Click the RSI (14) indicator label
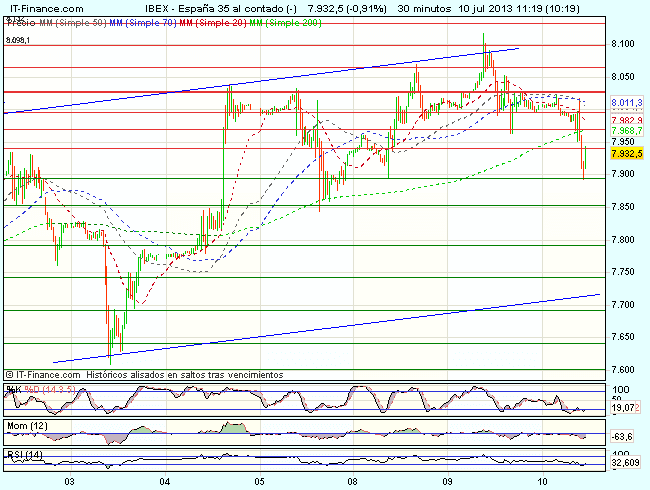Screen dimensions: 650x490 [x=24, y=456]
